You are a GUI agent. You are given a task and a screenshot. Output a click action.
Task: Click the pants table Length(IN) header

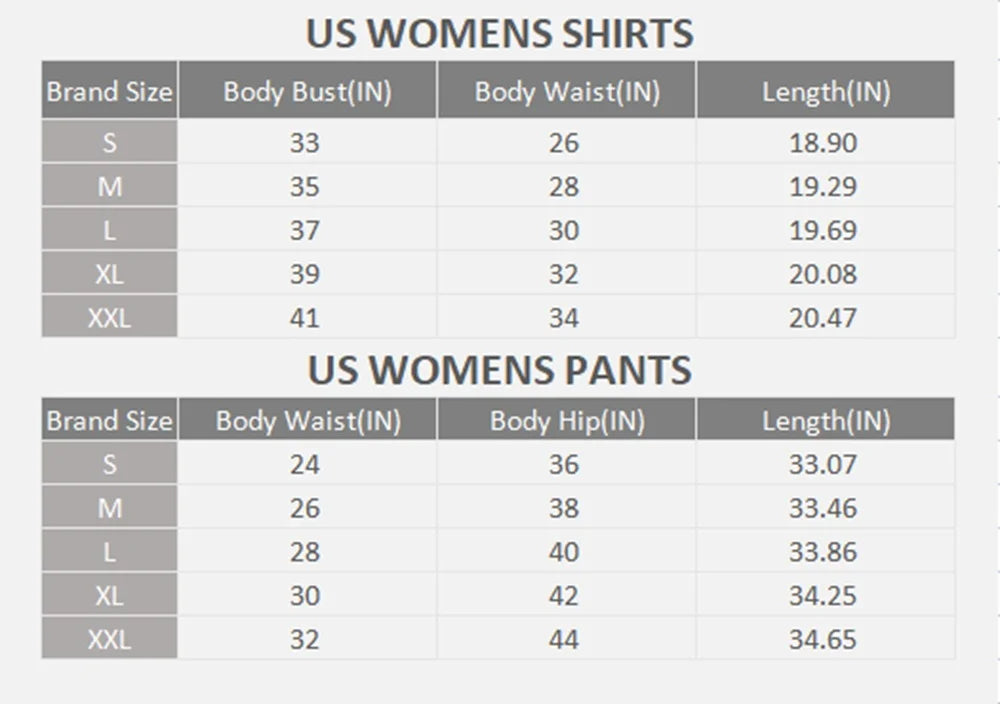coord(826,420)
